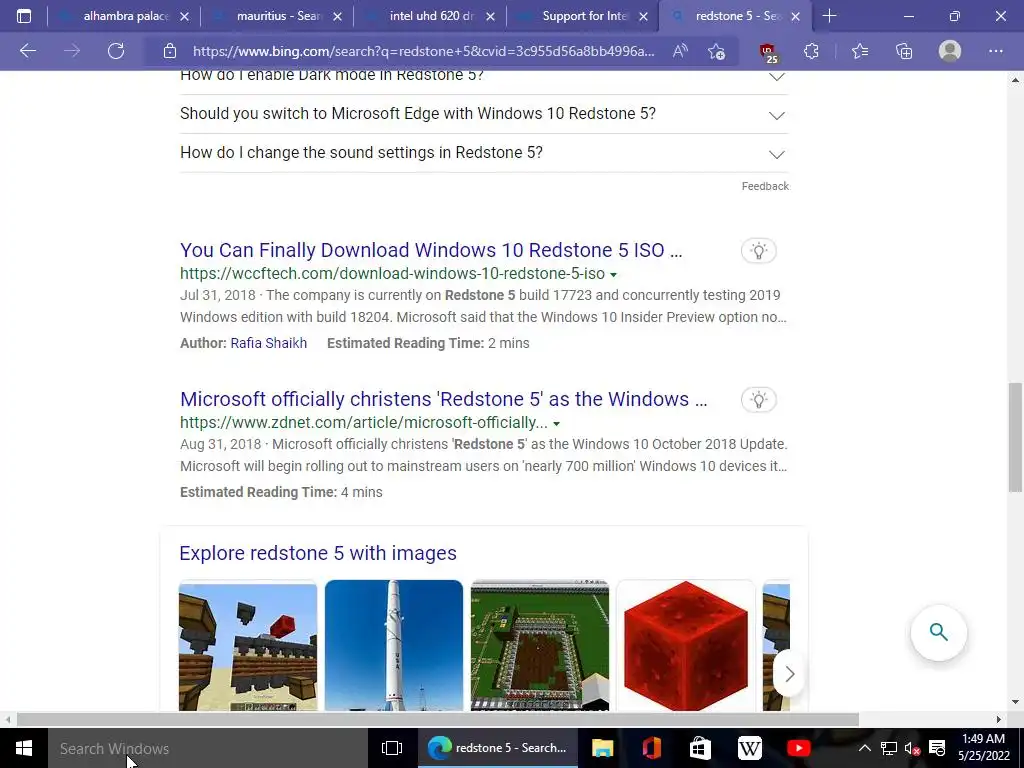Open "You Can Finally Download Windows 10 Redstone 5 ISO" link

(431, 250)
